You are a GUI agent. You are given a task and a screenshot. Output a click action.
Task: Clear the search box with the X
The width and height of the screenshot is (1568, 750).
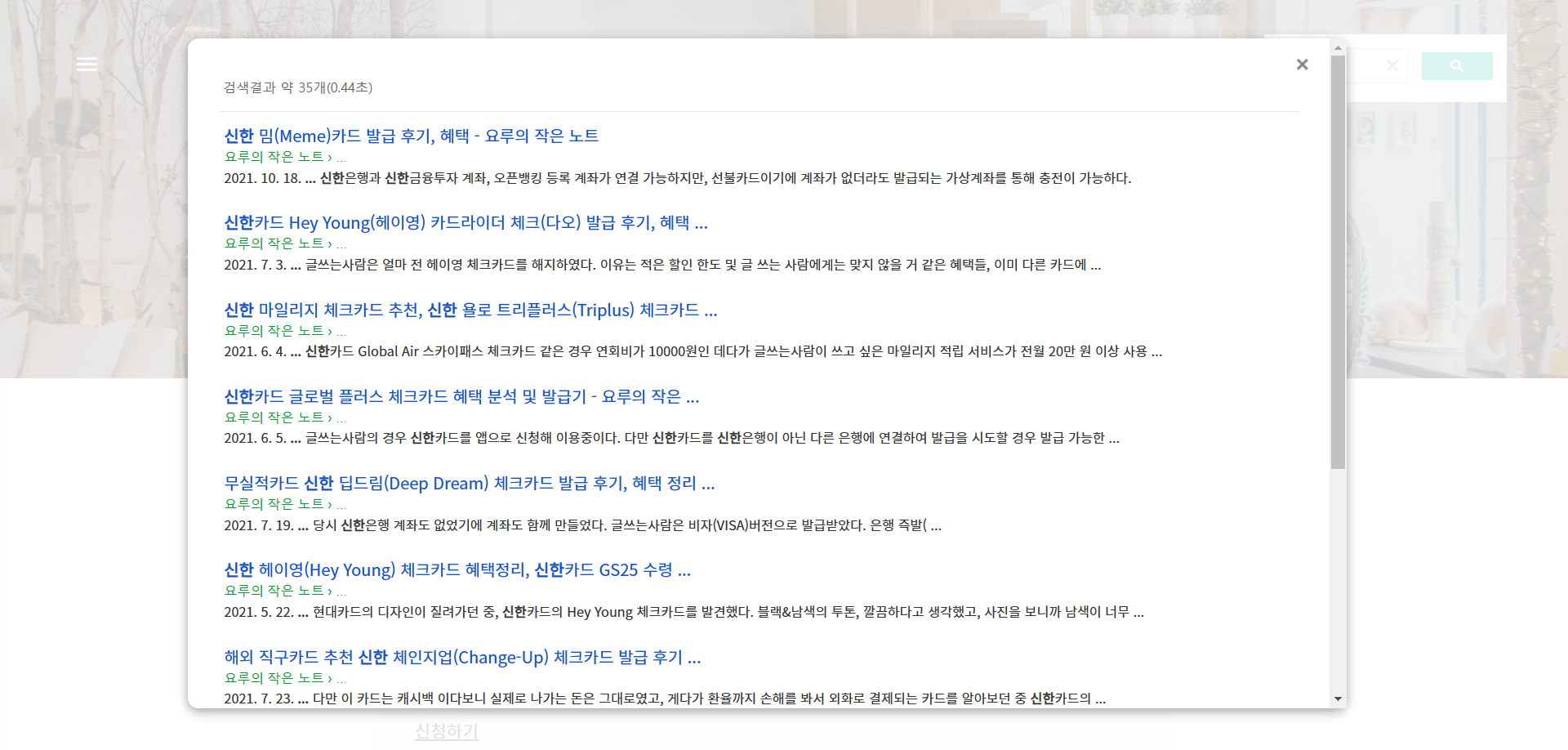1392,65
